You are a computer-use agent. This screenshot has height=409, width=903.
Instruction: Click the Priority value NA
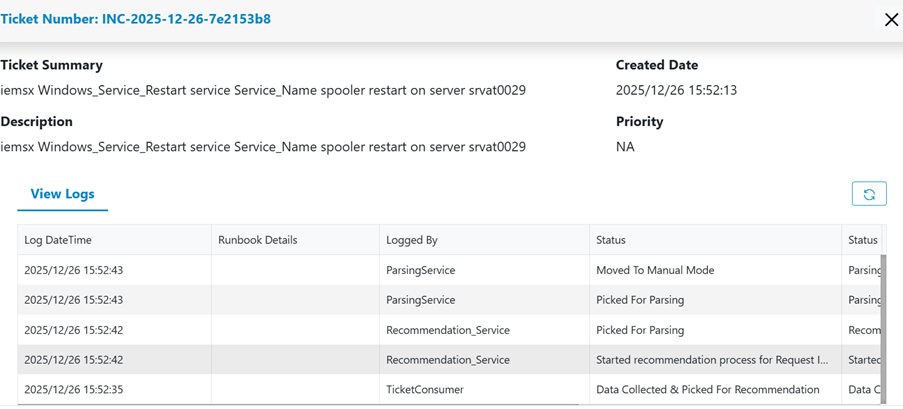click(x=625, y=147)
